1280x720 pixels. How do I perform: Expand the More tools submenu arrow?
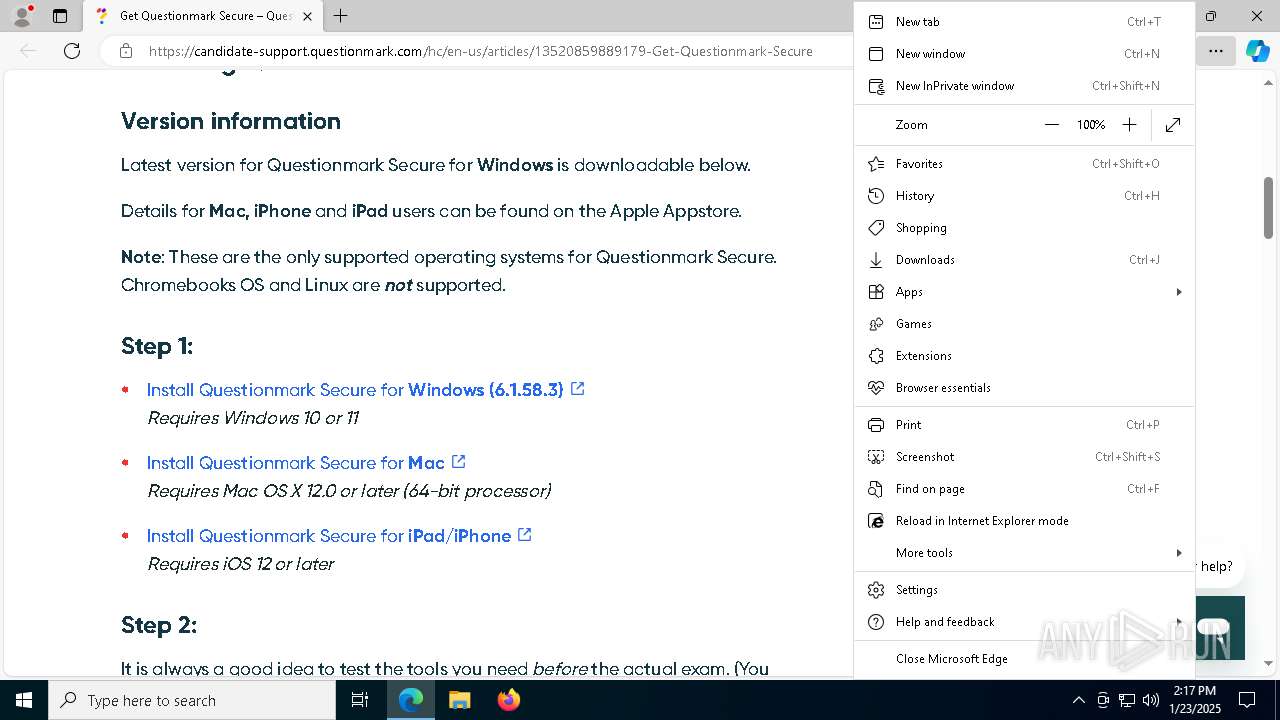1179,553
